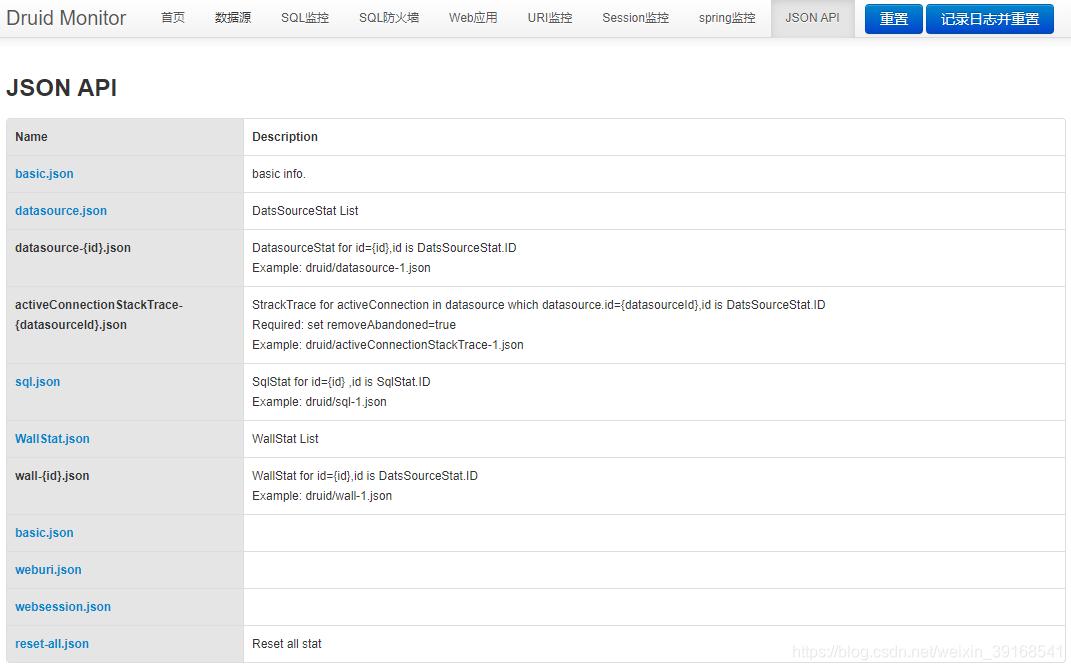Select the datasource-{id}.json name cell
The image size is (1071, 670).
point(125,257)
